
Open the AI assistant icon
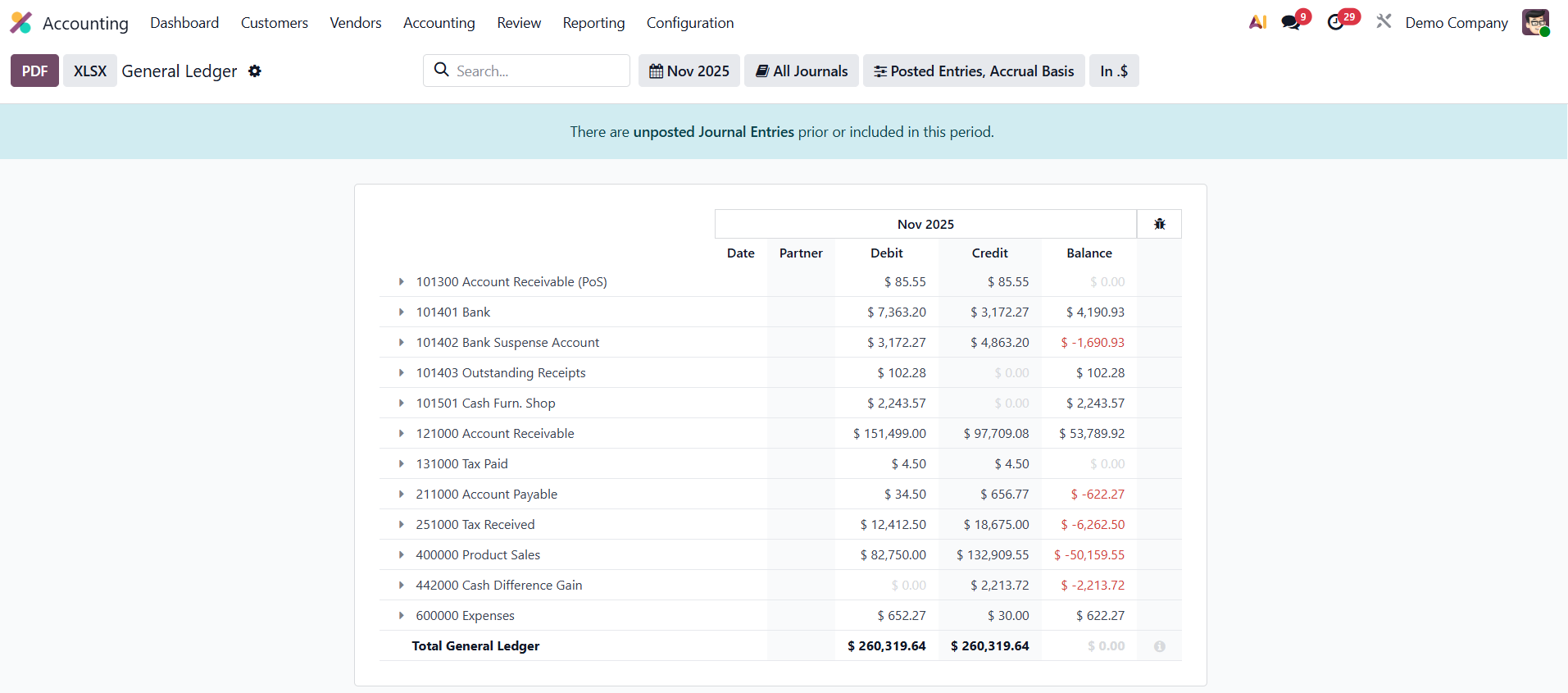(x=1257, y=23)
